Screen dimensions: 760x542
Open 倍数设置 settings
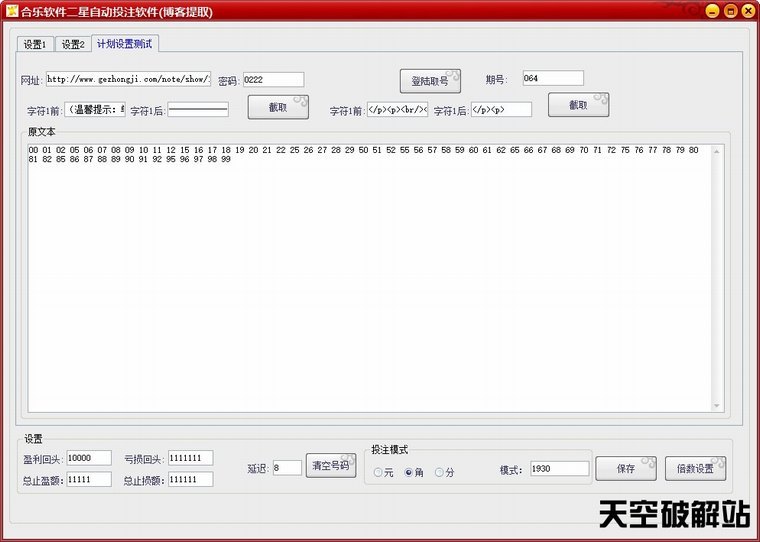(695, 468)
